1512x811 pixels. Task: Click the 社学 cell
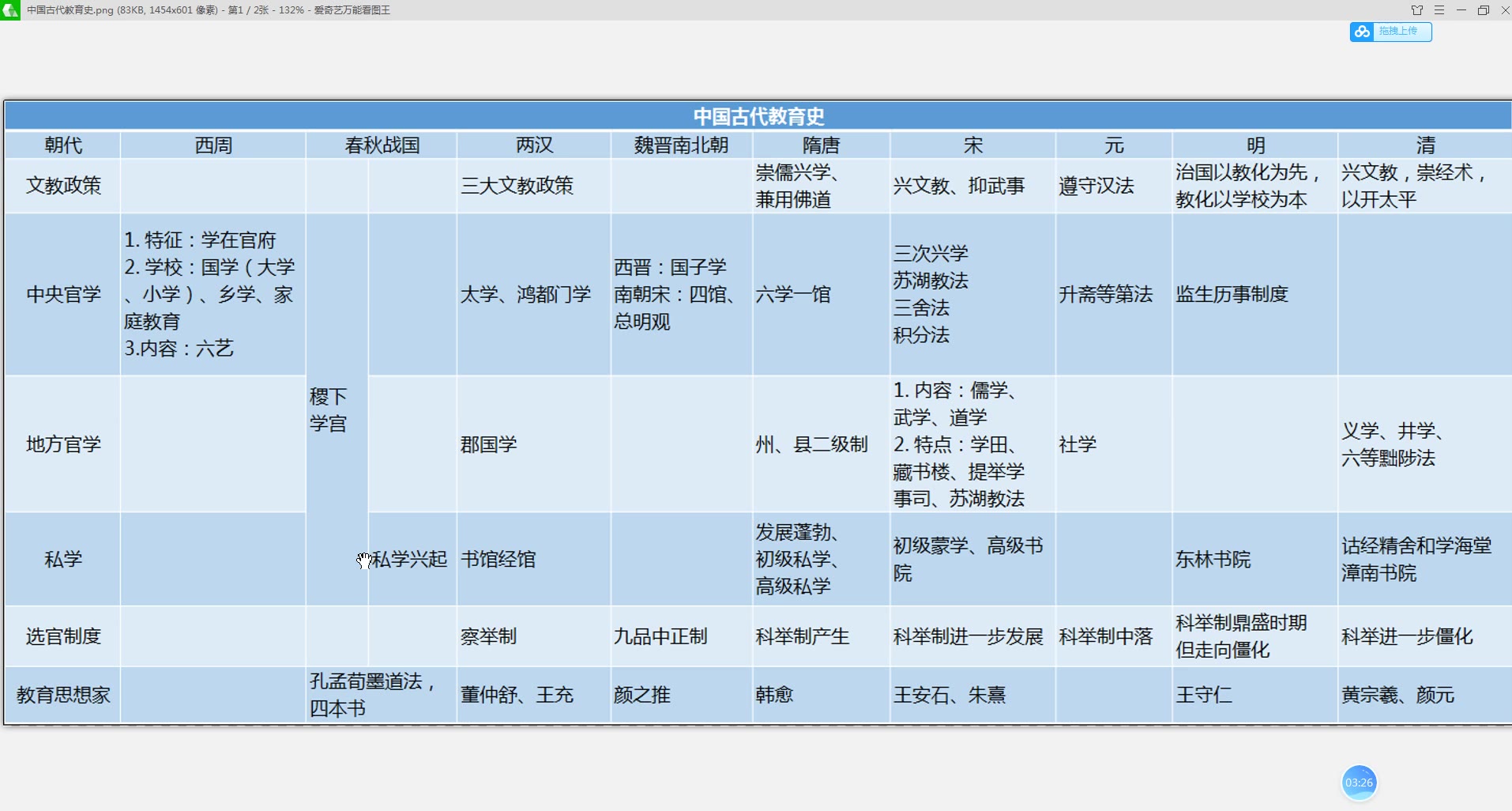(1114, 444)
